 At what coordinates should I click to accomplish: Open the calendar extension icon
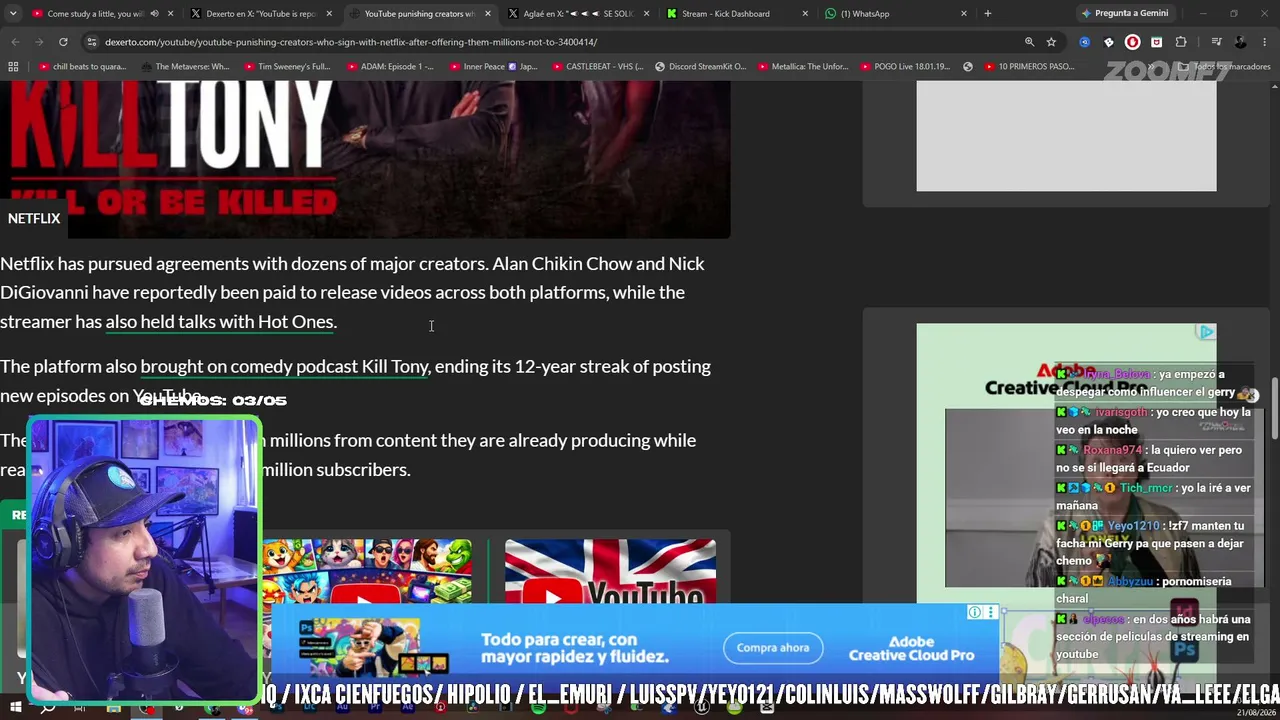1157,42
